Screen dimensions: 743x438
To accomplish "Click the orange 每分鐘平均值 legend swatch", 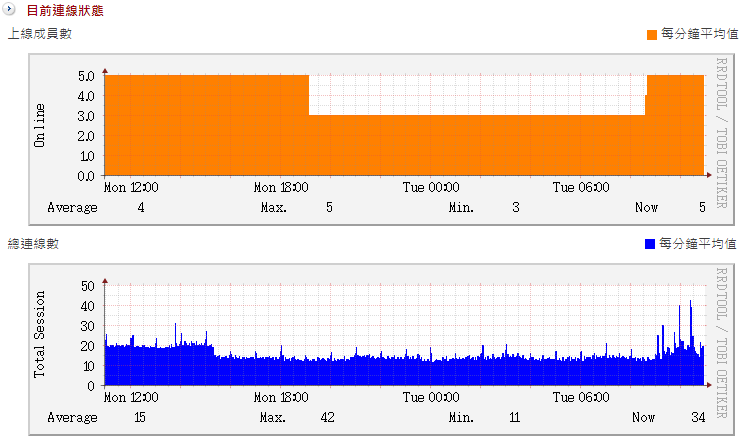I will pyautogui.click(x=652, y=34).
